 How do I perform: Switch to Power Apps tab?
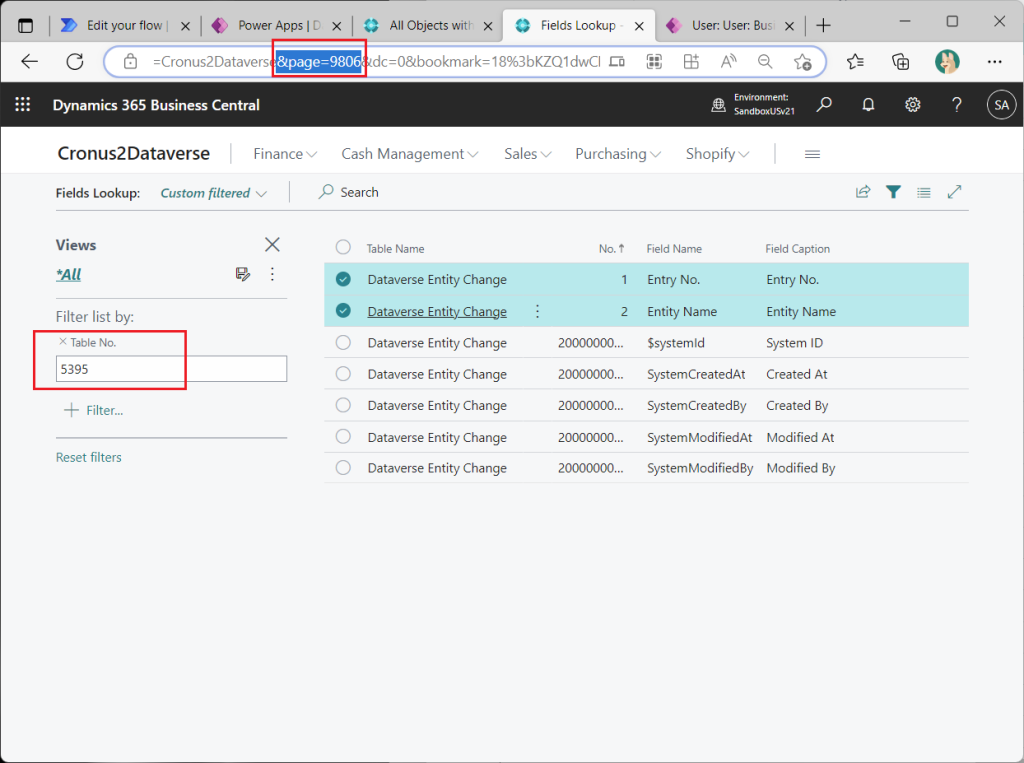278,25
